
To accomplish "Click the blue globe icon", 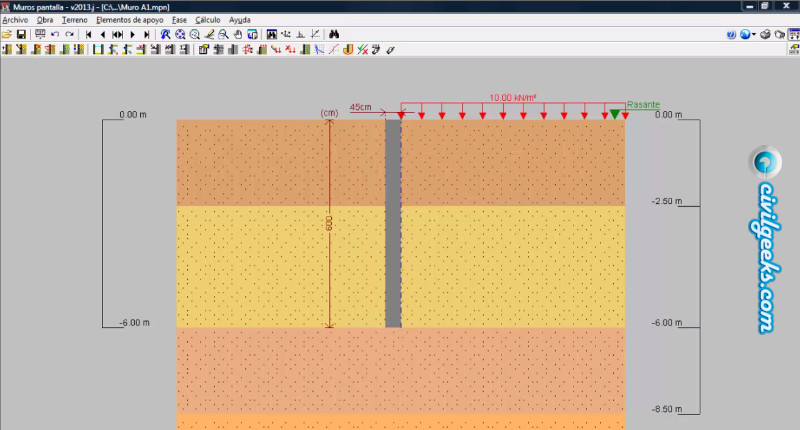I will [x=745, y=35].
